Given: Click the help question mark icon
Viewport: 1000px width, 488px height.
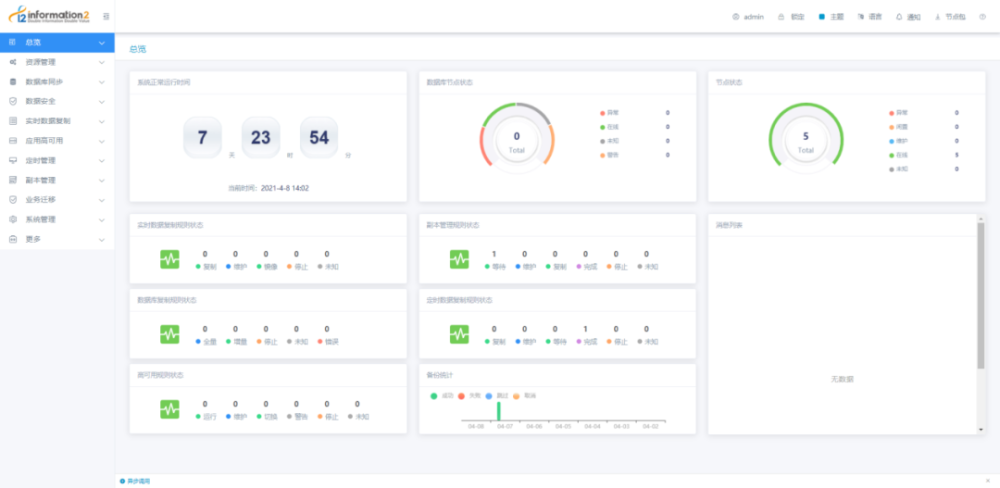Looking at the screenshot, I should (983, 17).
